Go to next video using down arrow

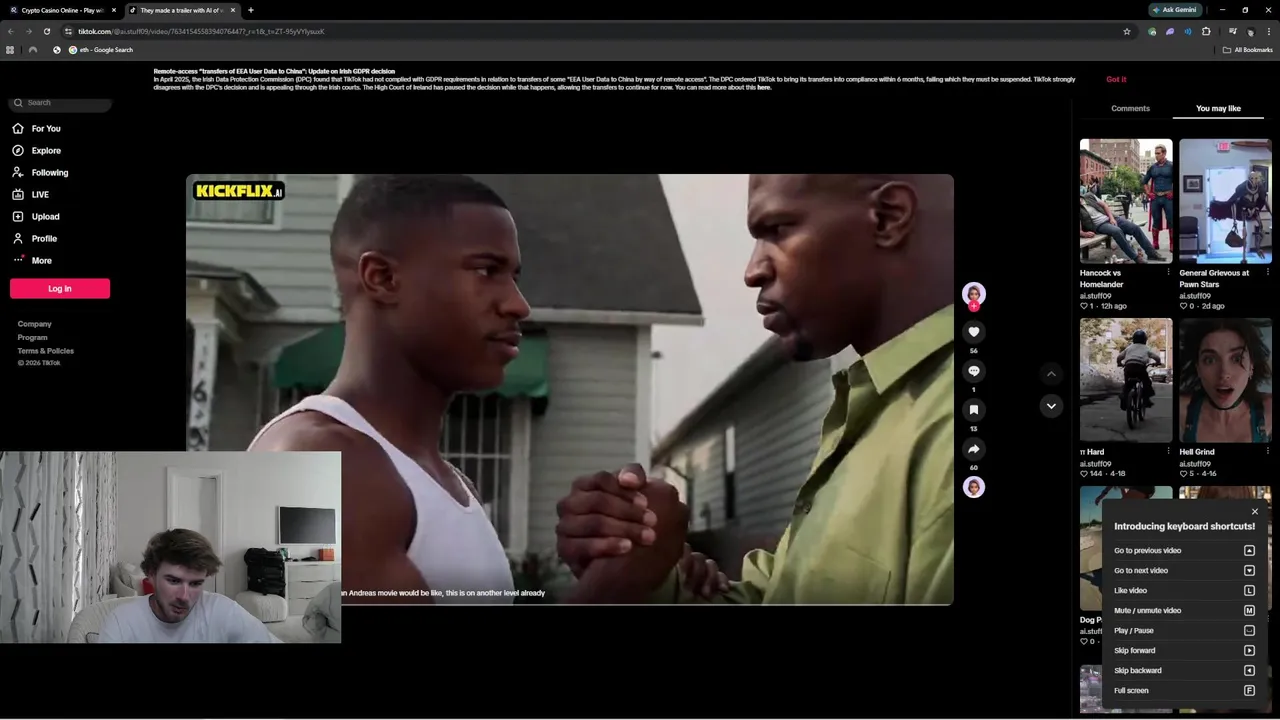click(x=1051, y=406)
